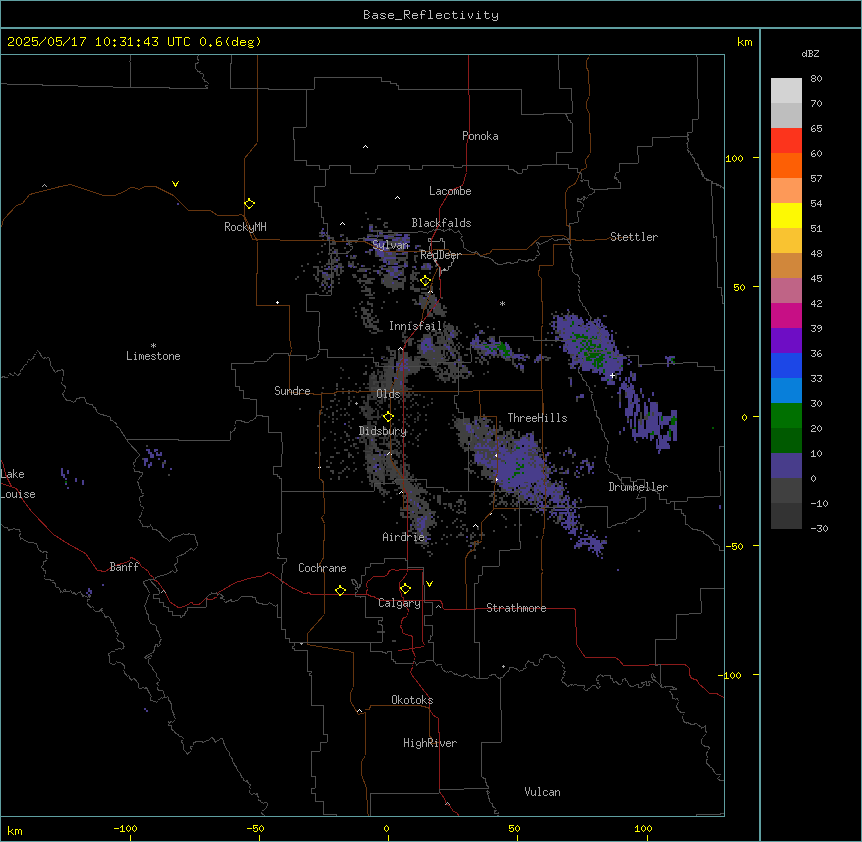Pick the green 20-30 dBZ legend color
The width and height of the screenshot is (862, 842).
(786, 416)
